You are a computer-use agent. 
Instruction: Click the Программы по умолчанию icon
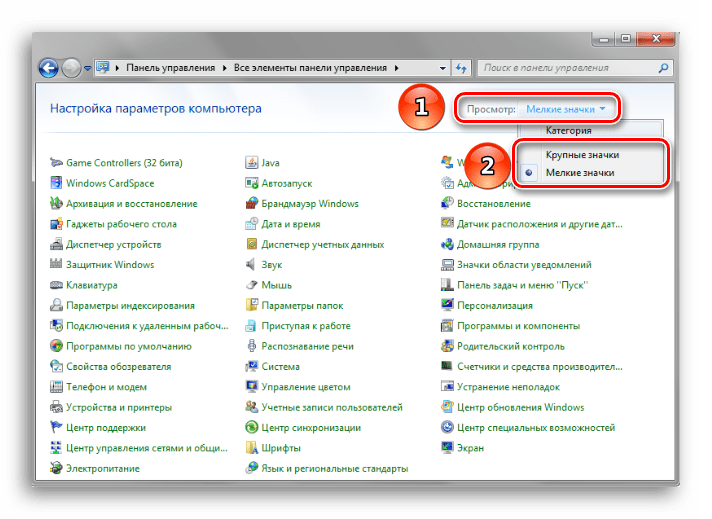56,346
